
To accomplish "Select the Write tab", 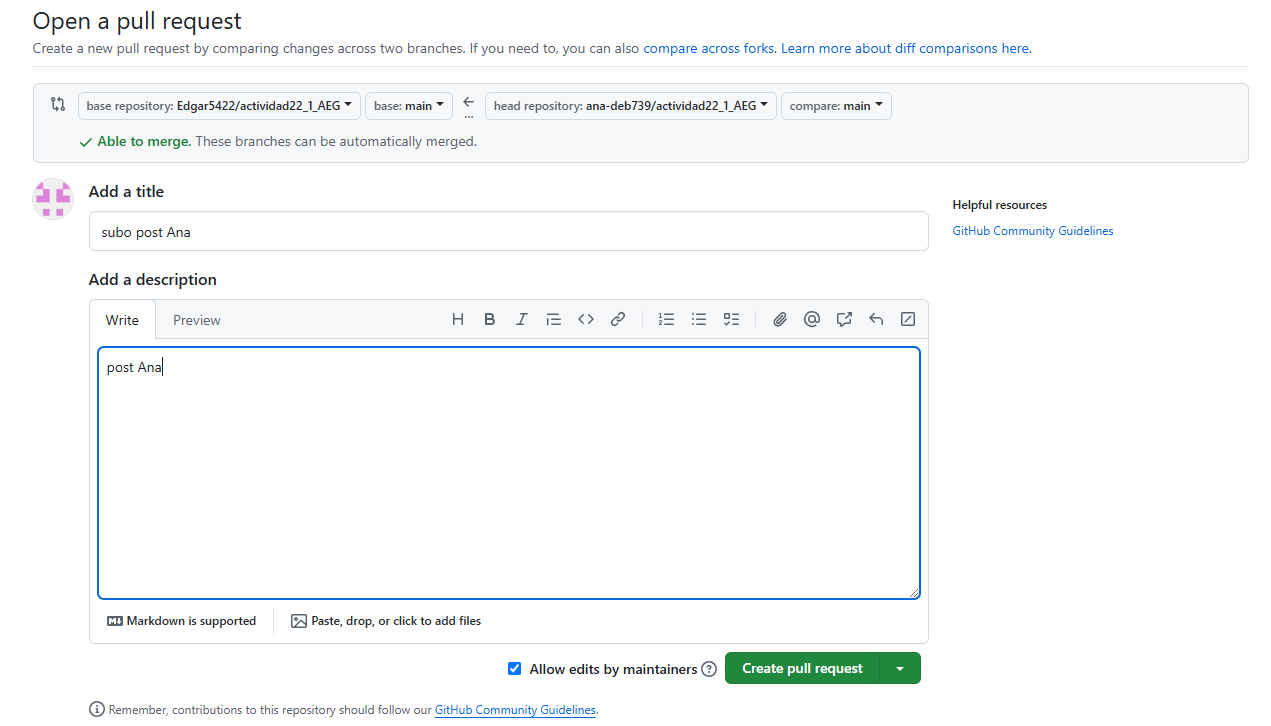I will [122, 320].
